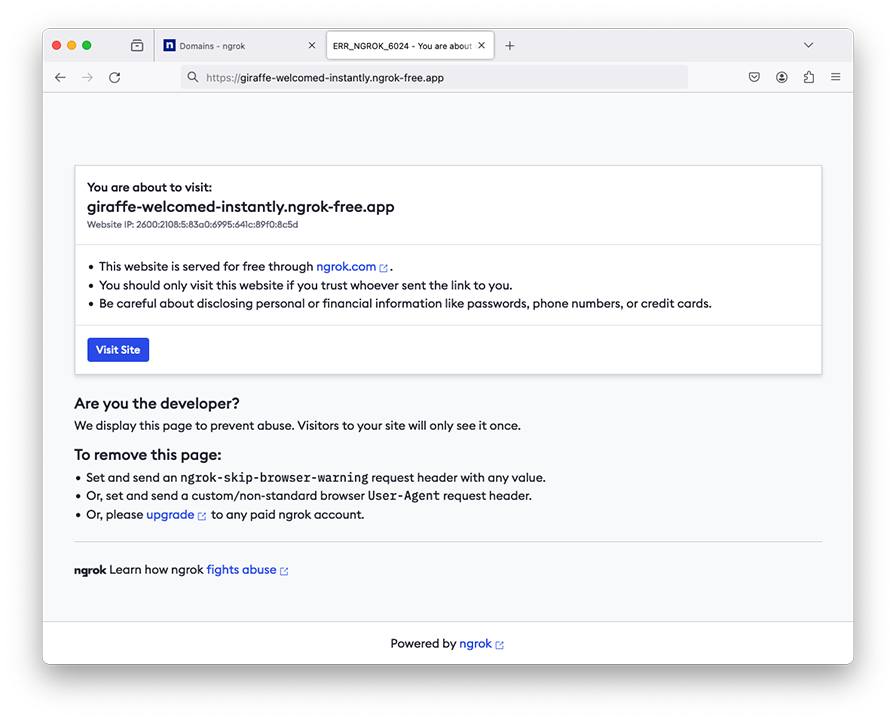Click the external-link icon beside fights abuse

click(284, 571)
